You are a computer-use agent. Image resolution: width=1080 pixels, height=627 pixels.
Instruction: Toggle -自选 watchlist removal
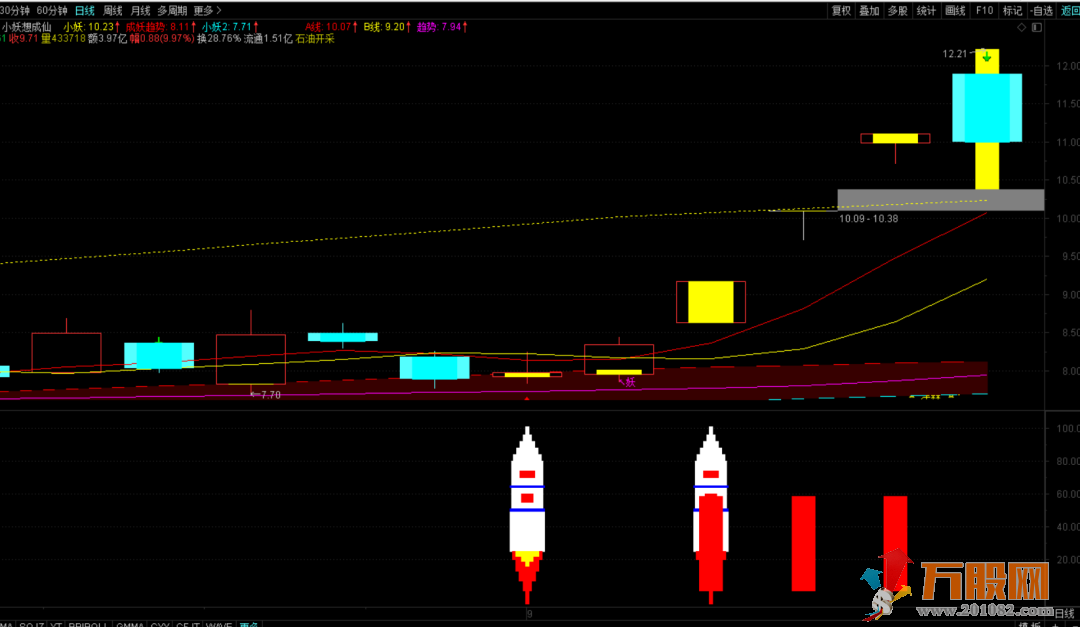1041,10
